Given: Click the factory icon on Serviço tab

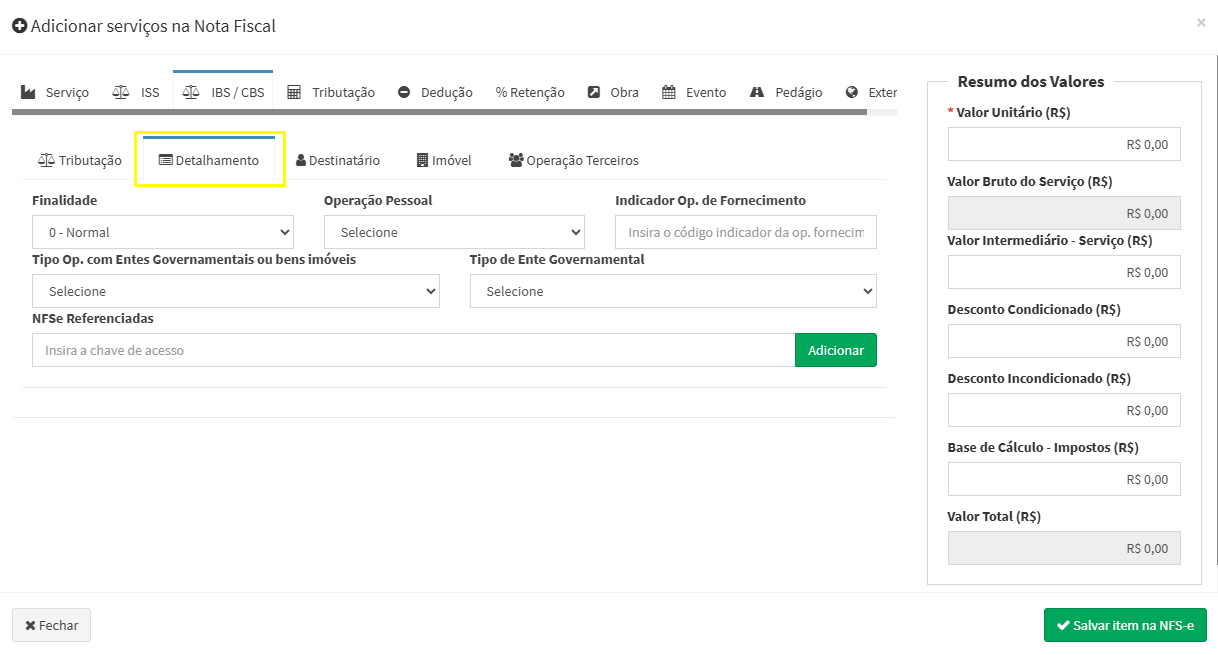Looking at the screenshot, I should 28,92.
